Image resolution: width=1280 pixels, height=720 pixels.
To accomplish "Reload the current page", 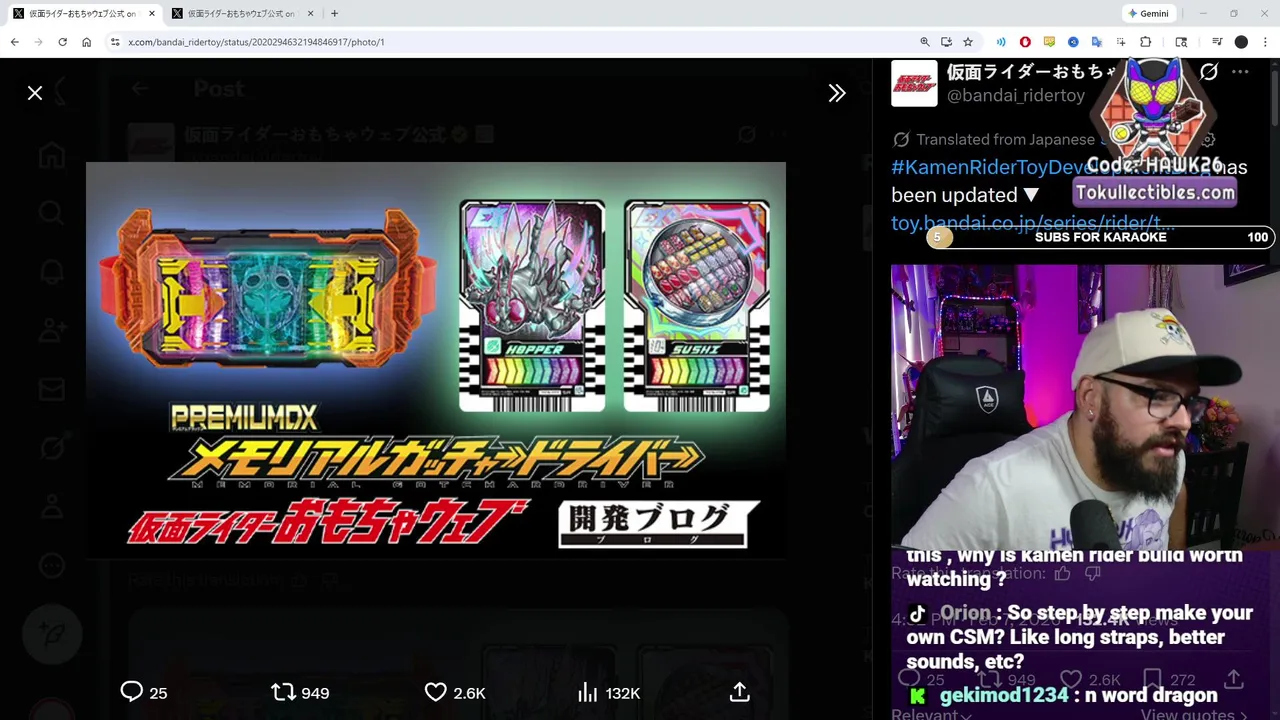I will (62, 42).
